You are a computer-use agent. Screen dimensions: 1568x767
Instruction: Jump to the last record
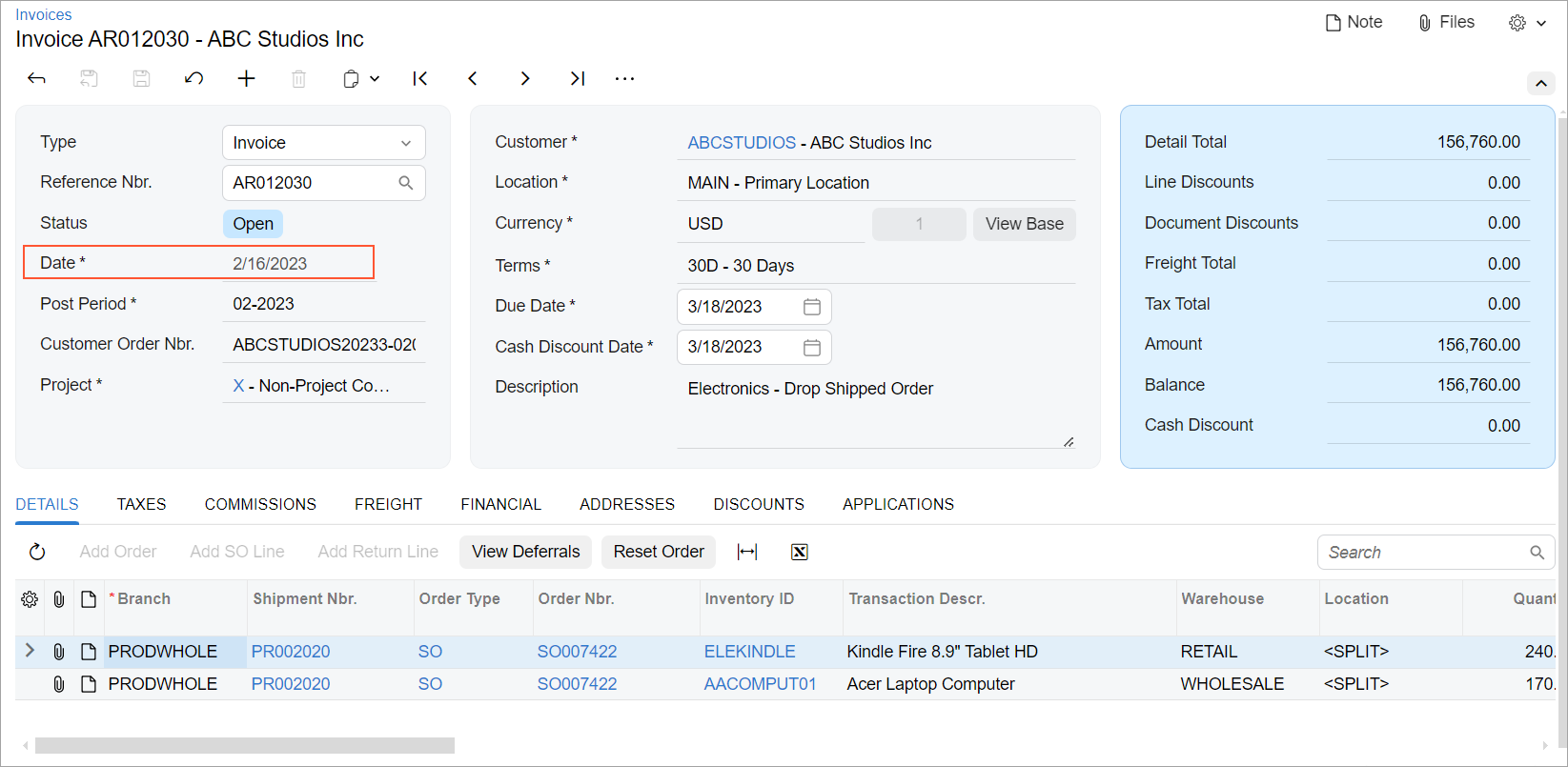[x=577, y=79]
